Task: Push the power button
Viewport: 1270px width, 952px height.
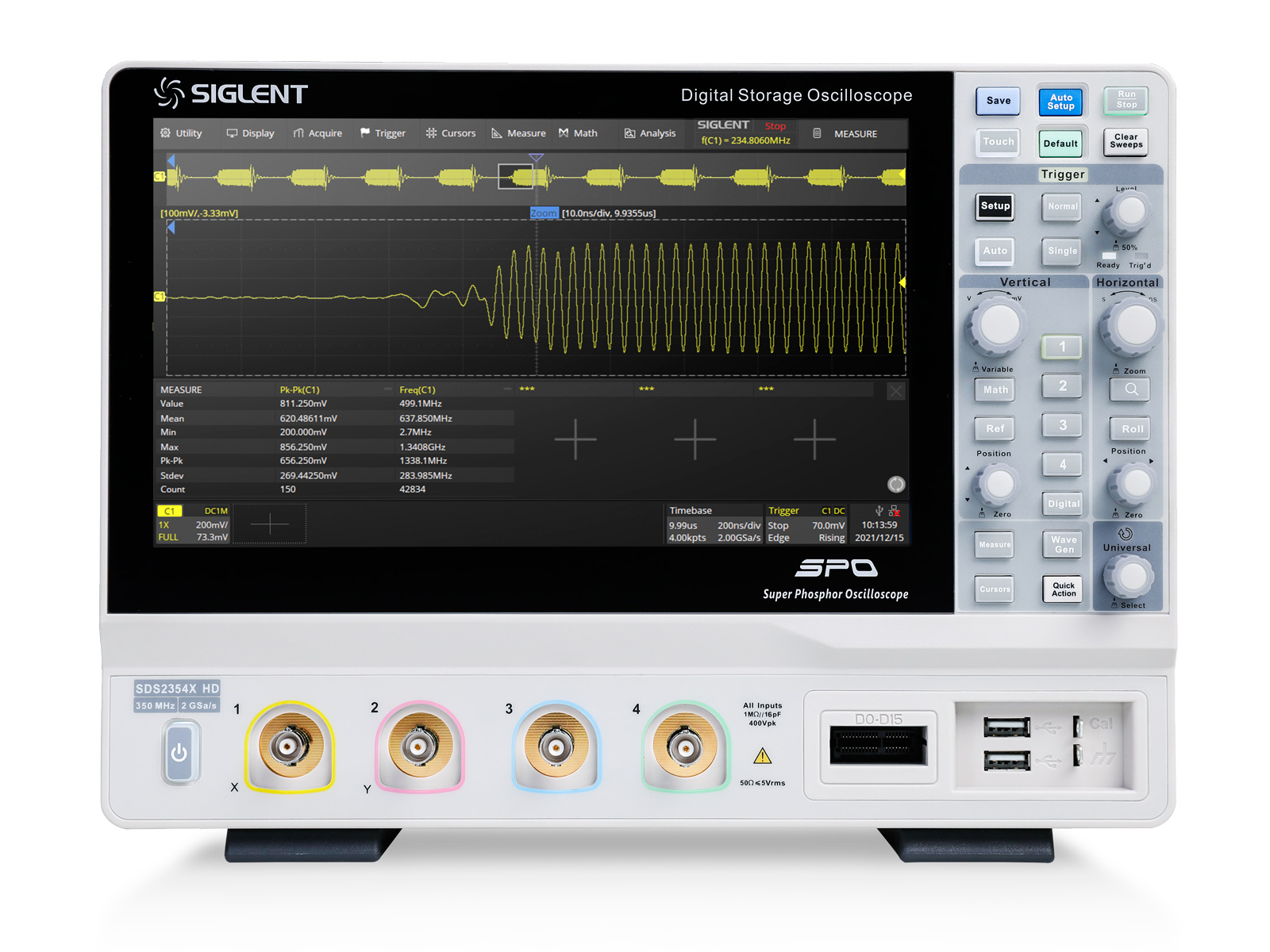Action: click(180, 752)
